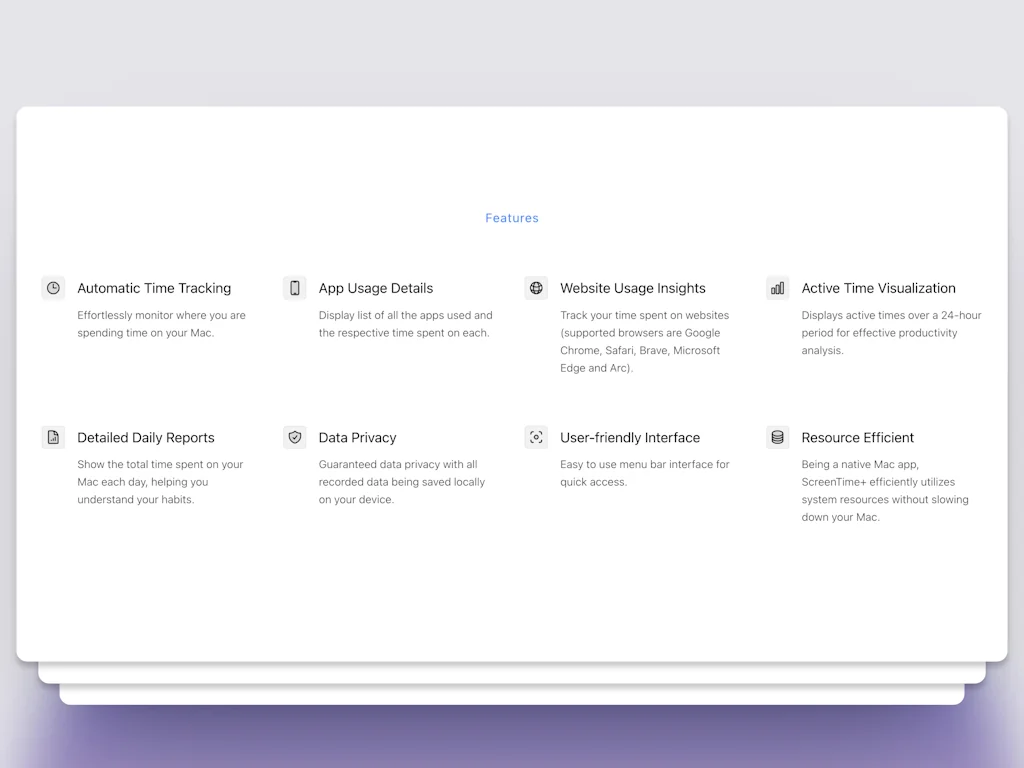
Task: Select the Active Time Visualization heading
Action: (878, 288)
